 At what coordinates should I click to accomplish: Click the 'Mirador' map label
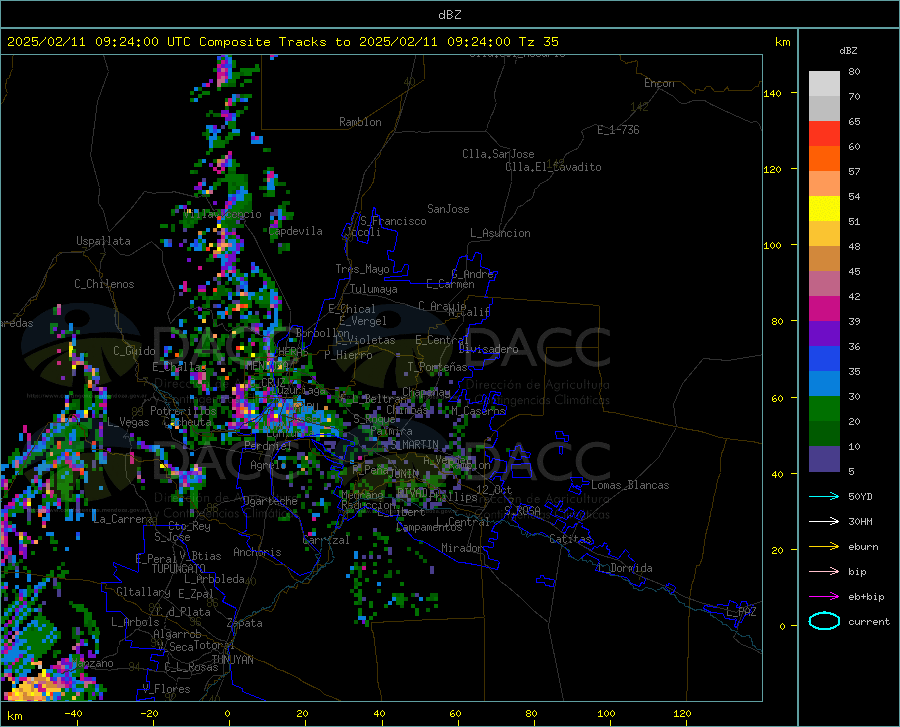[461, 548]
